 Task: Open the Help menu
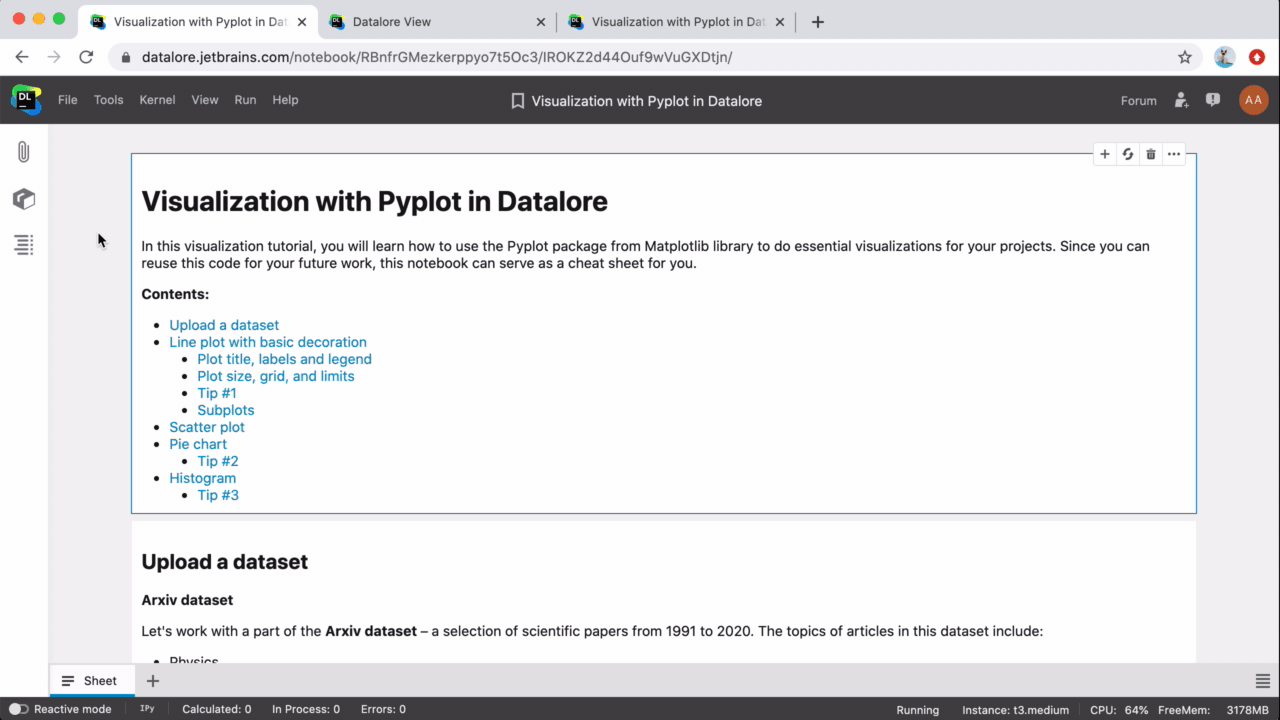(285, 100)
